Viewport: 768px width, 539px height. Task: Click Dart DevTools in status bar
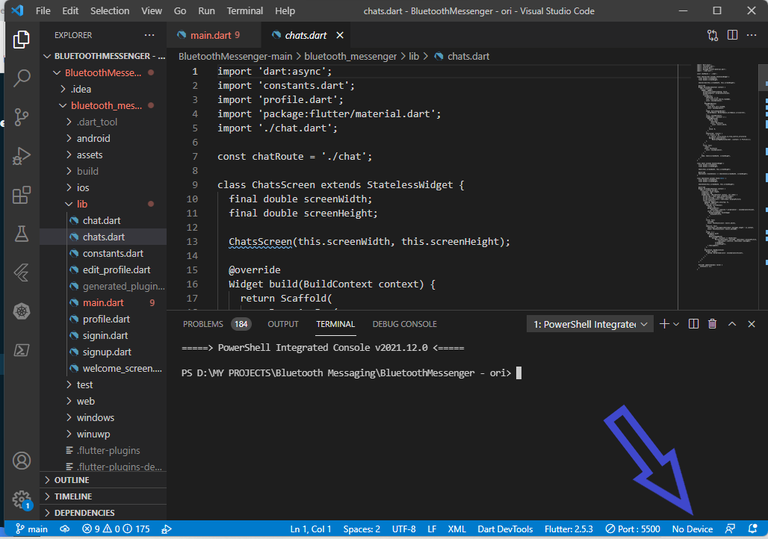click(x=505, y=529)
